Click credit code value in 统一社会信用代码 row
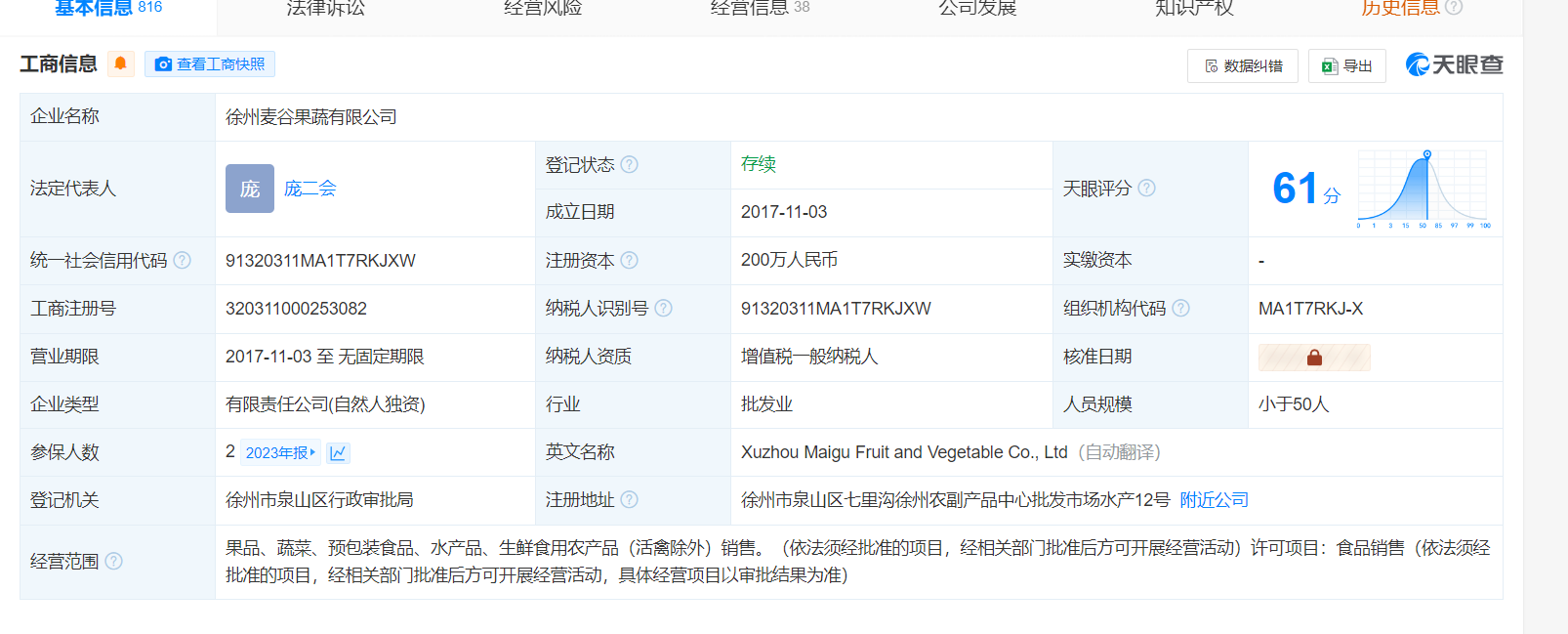1568x634 pixels. [x=320, y=261]
